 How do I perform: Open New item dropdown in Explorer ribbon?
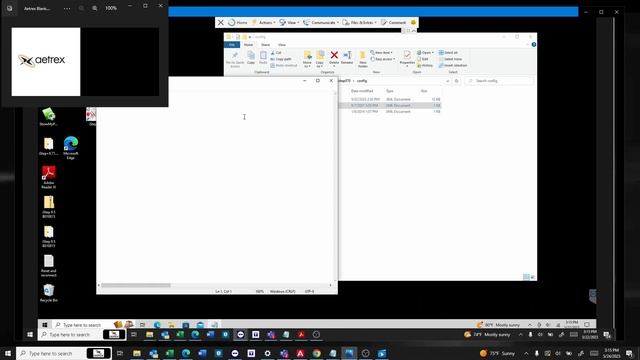pyautogui.click(x=382, y=53)
